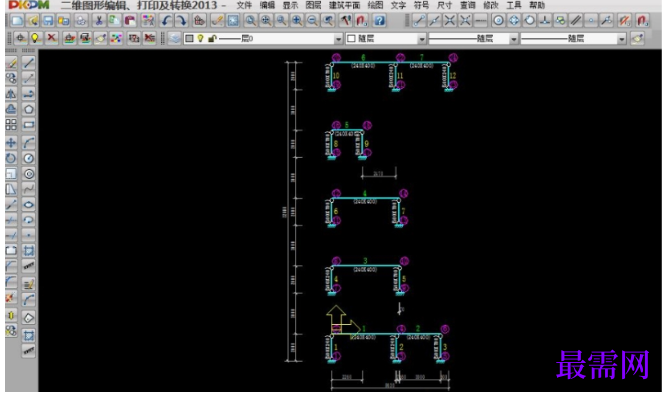The width and height of the screenshot is (668, 396).
Task: Select the Cut scissors icon
Action: pos(98,20)
